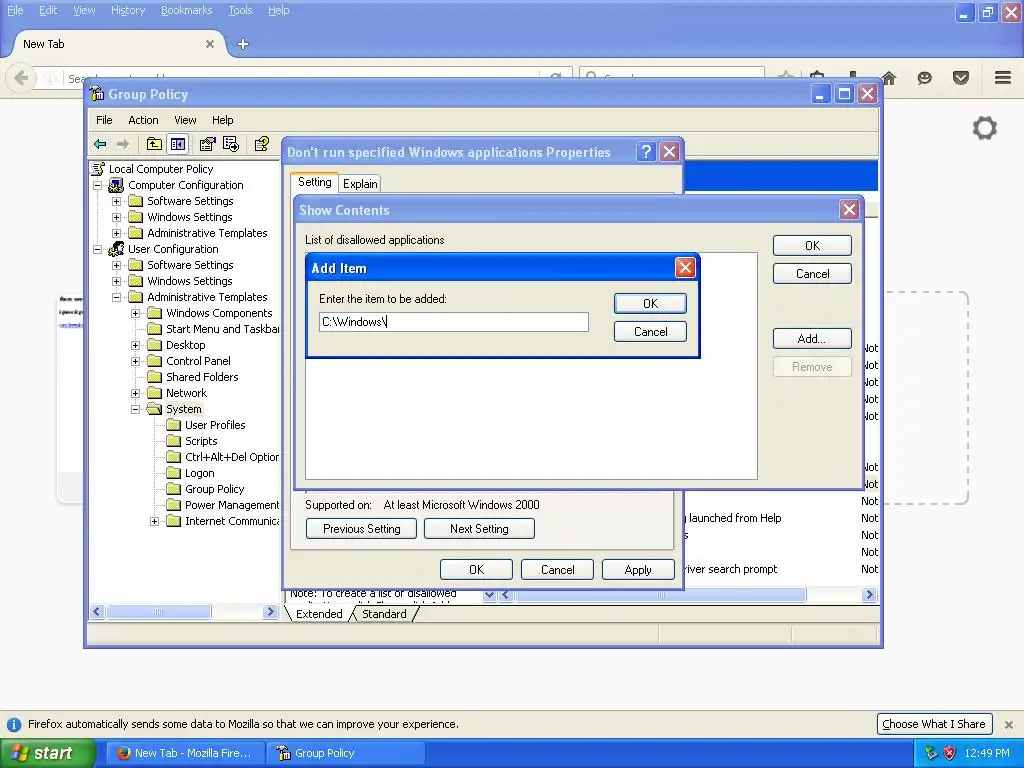
Task: Click the Add... button in Show Contents
Action: tap(812, 338)
